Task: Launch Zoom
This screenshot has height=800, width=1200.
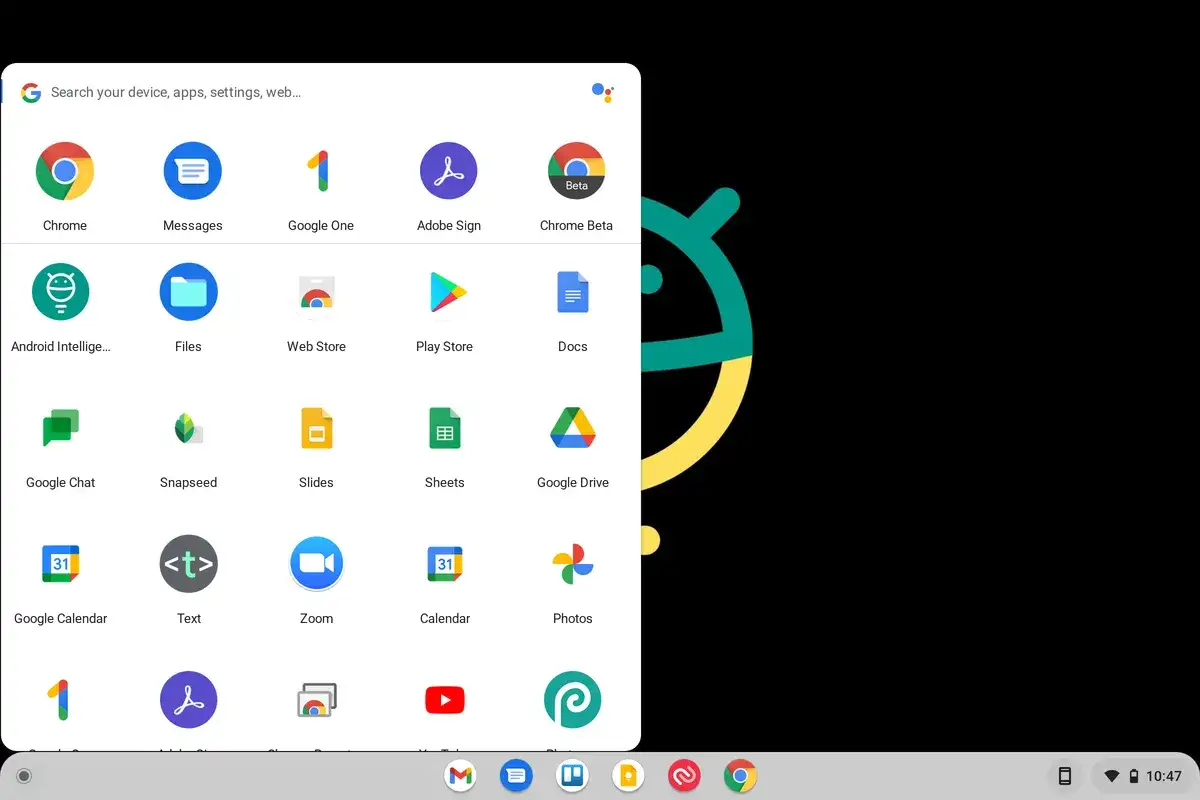Action: pos(317,564)
